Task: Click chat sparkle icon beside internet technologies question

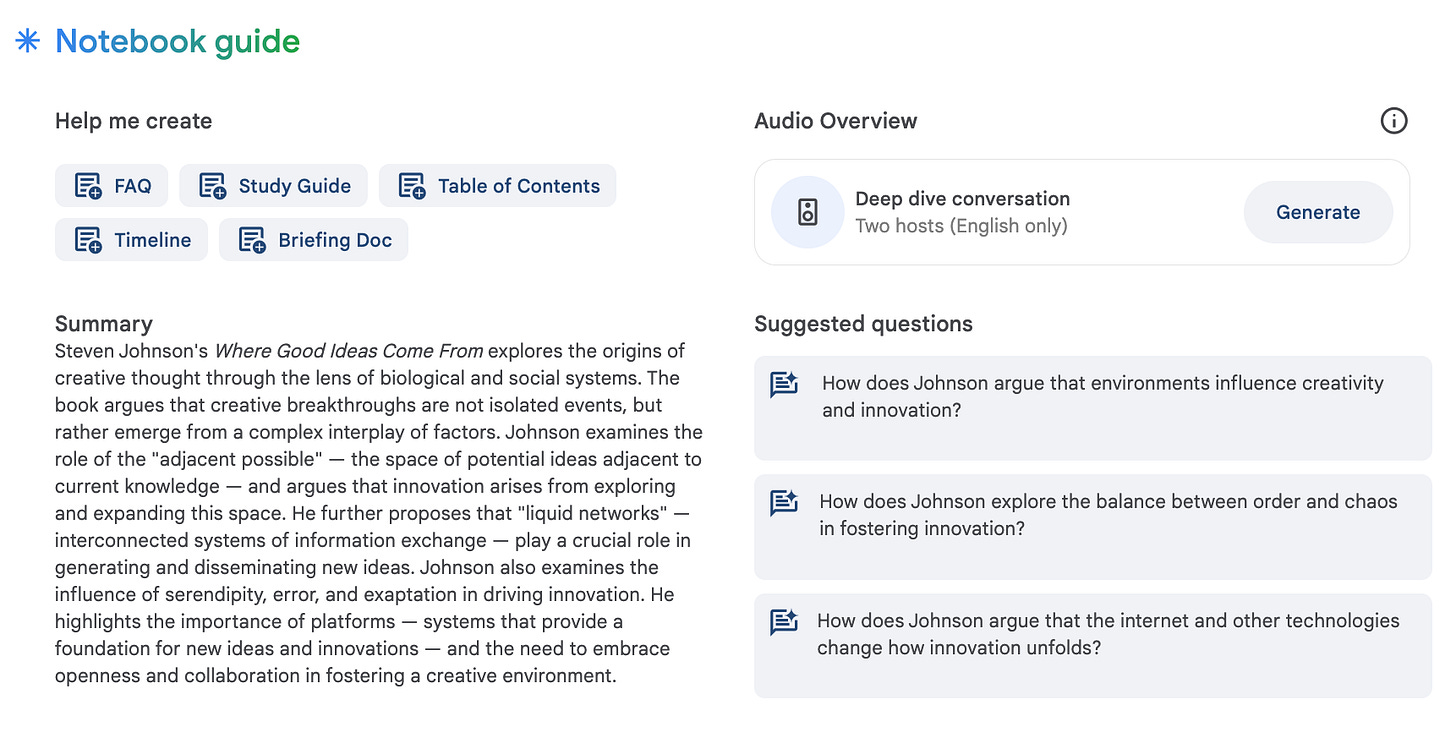Action: (784, 622)
